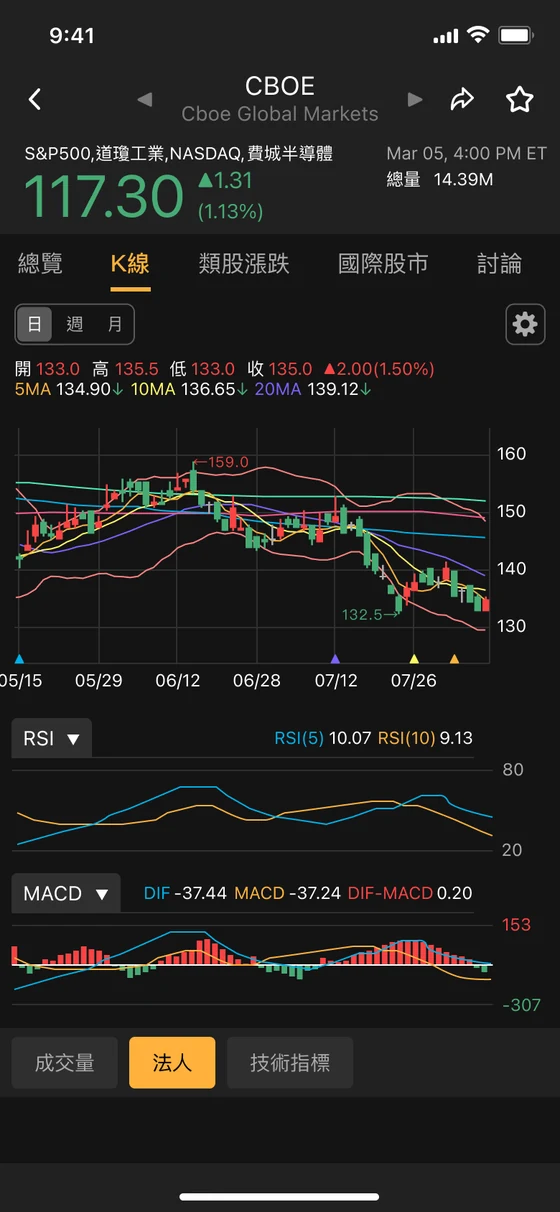
Task: Tap the RSI(5) 10.07 reading
Action: [x=323, y=738]
